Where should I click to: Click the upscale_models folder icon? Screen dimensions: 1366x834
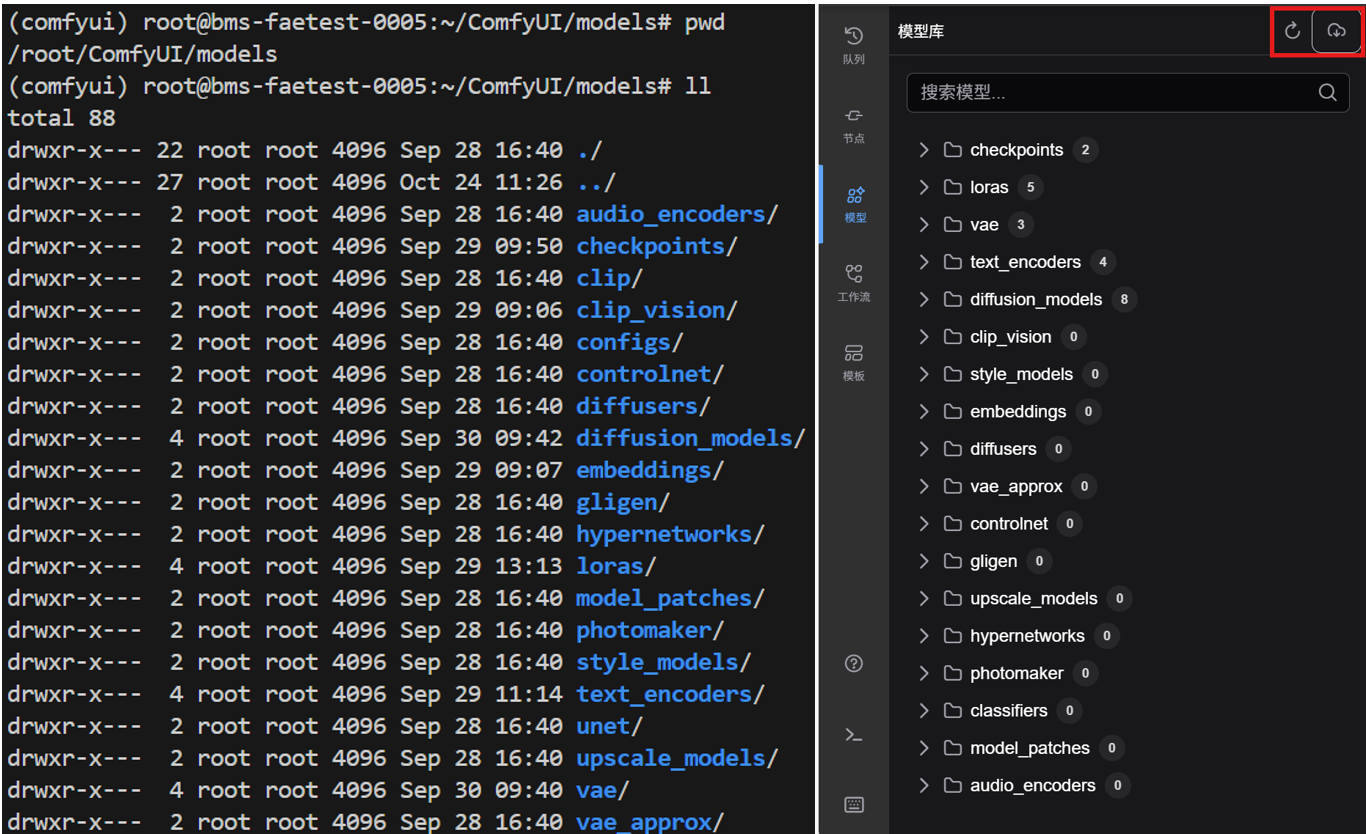pyautogui.click(x=952, y=598)
